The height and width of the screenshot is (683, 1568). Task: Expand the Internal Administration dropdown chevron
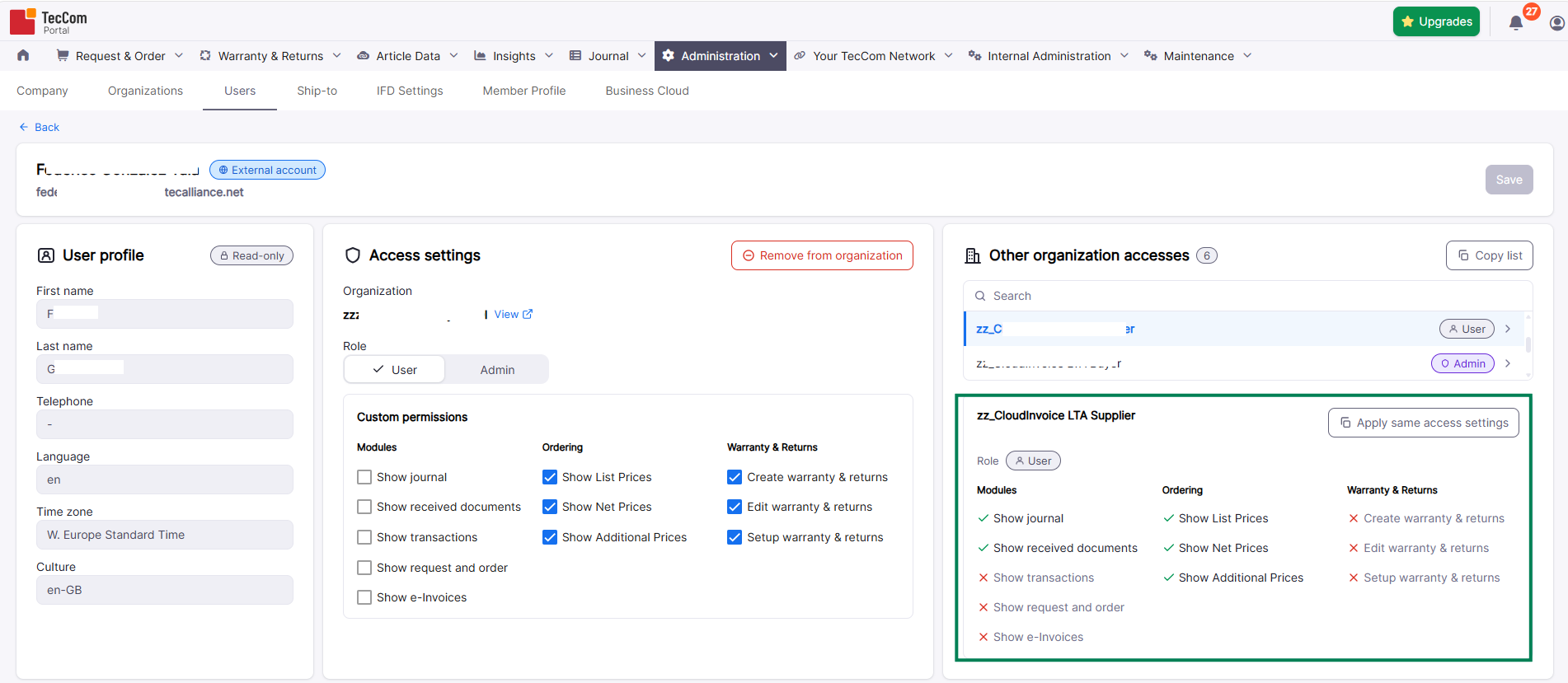coord(1124,55)
